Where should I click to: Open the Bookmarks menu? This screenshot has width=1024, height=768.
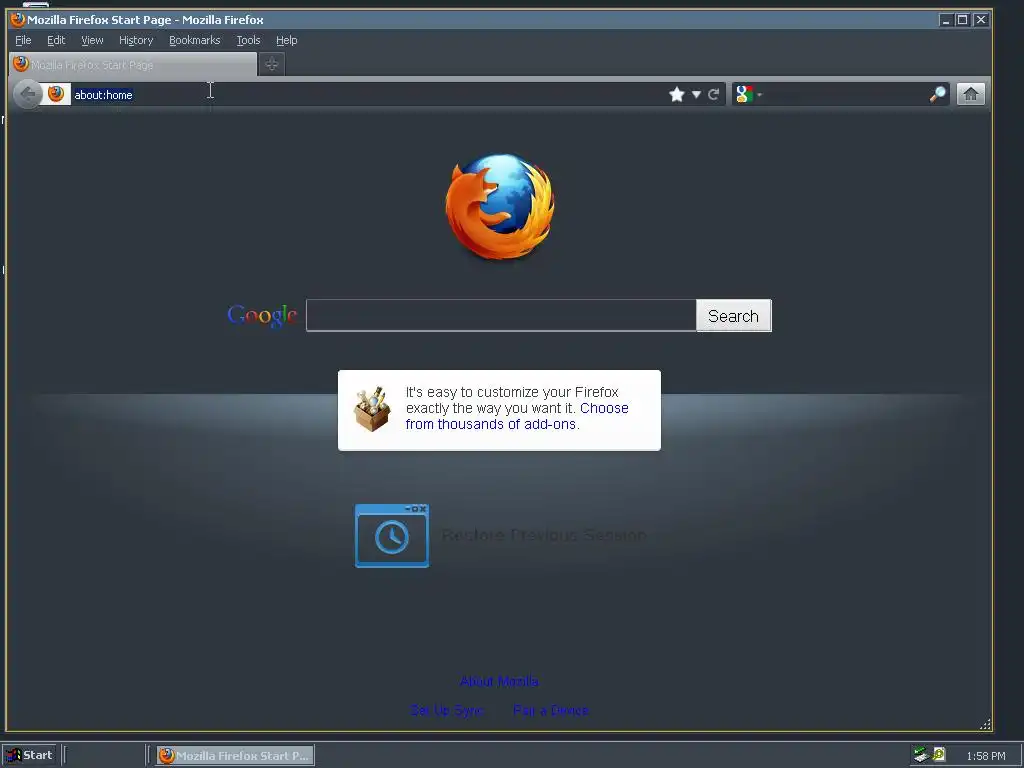tap(195, 40)
